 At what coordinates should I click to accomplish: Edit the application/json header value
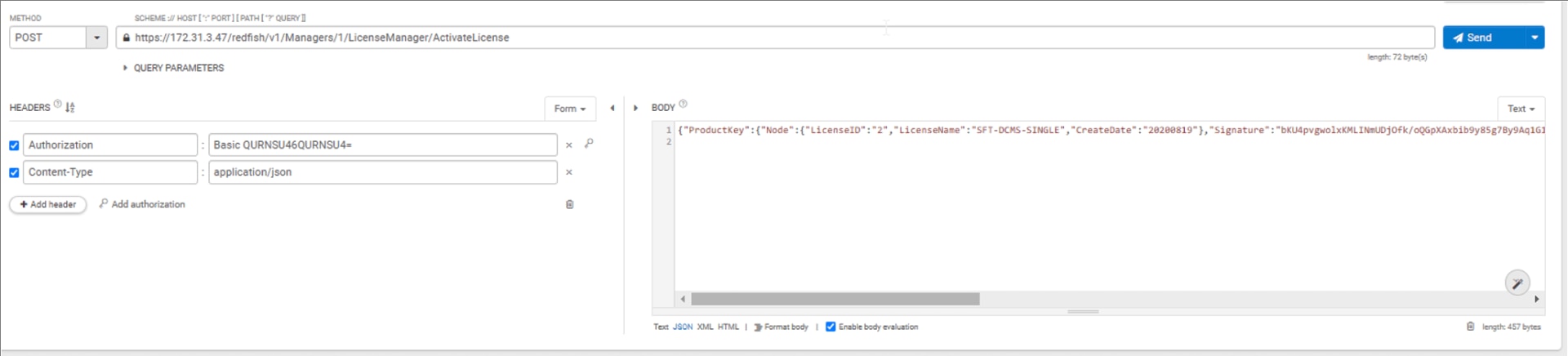[383, 172]
